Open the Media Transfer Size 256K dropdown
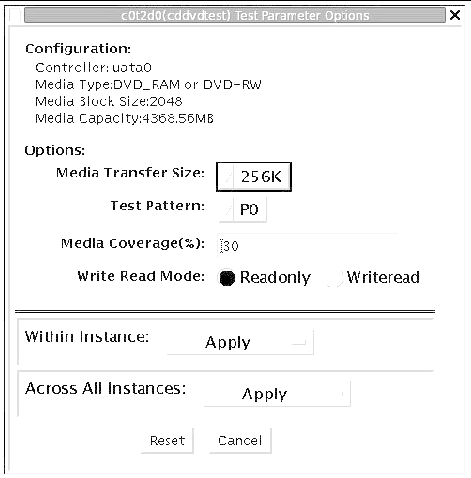This screenshot has width=471, height=478. pyautogui.click(x=254, y=177)
